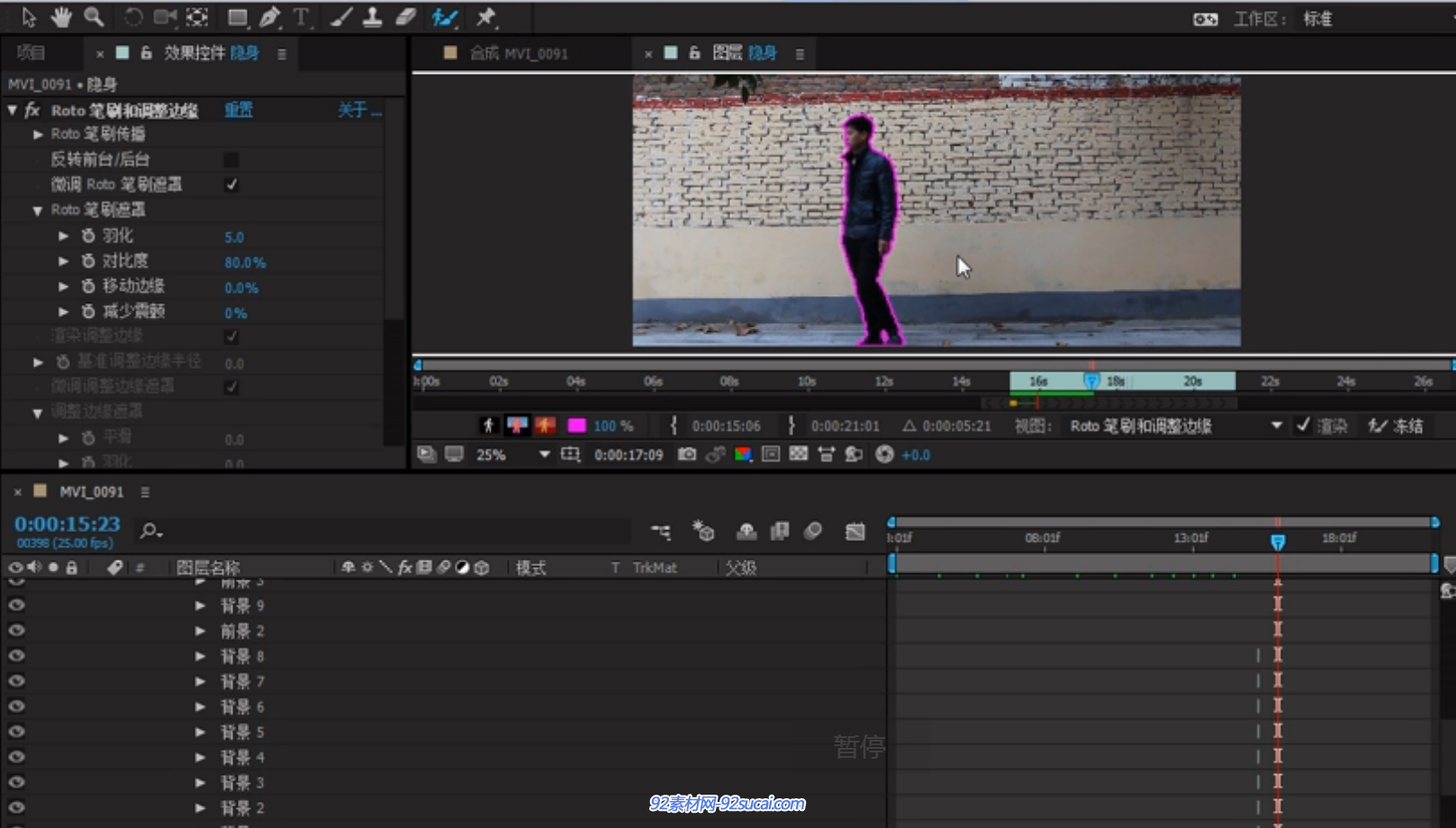Hide the 背景 2 layer eye icon
The height and width of the screenshot is (828, 1456).
[16, 807]
